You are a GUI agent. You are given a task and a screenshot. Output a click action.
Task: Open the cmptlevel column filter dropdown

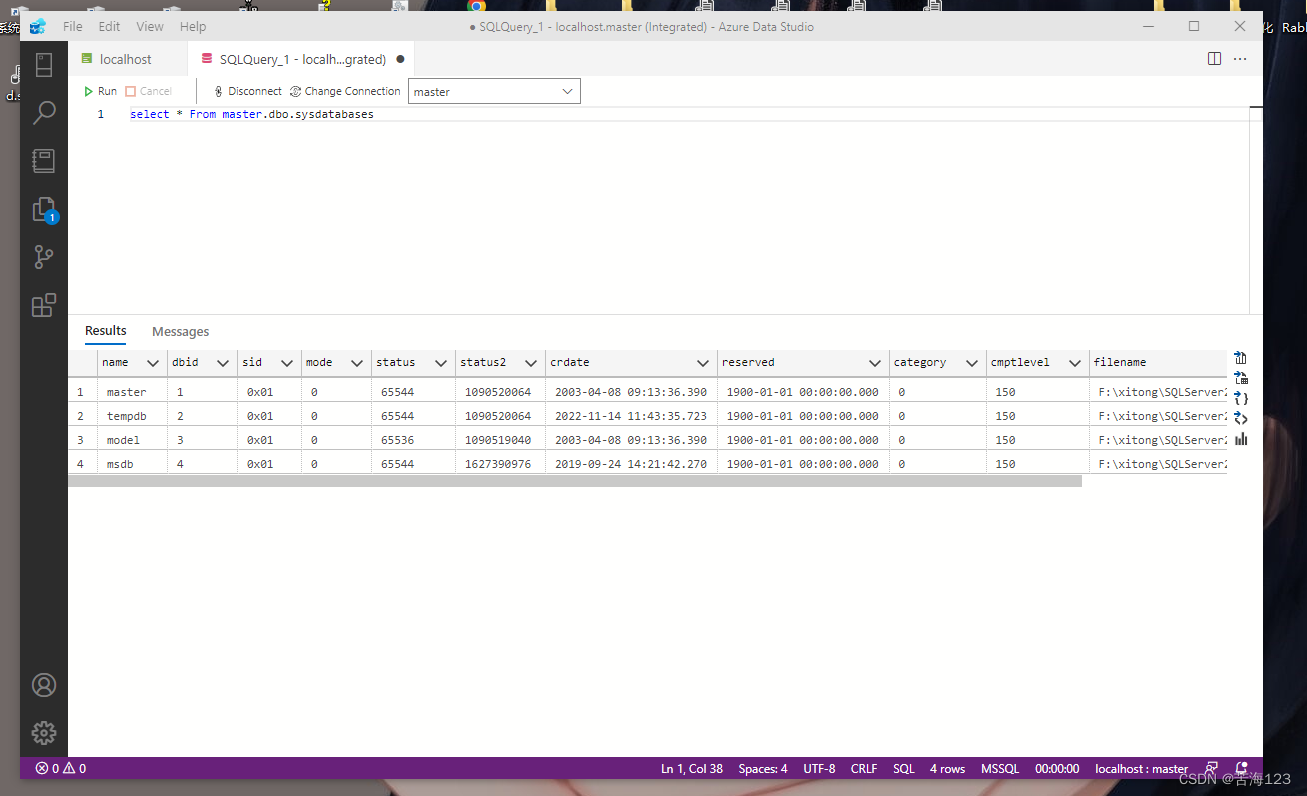(x=1075, y=363)
